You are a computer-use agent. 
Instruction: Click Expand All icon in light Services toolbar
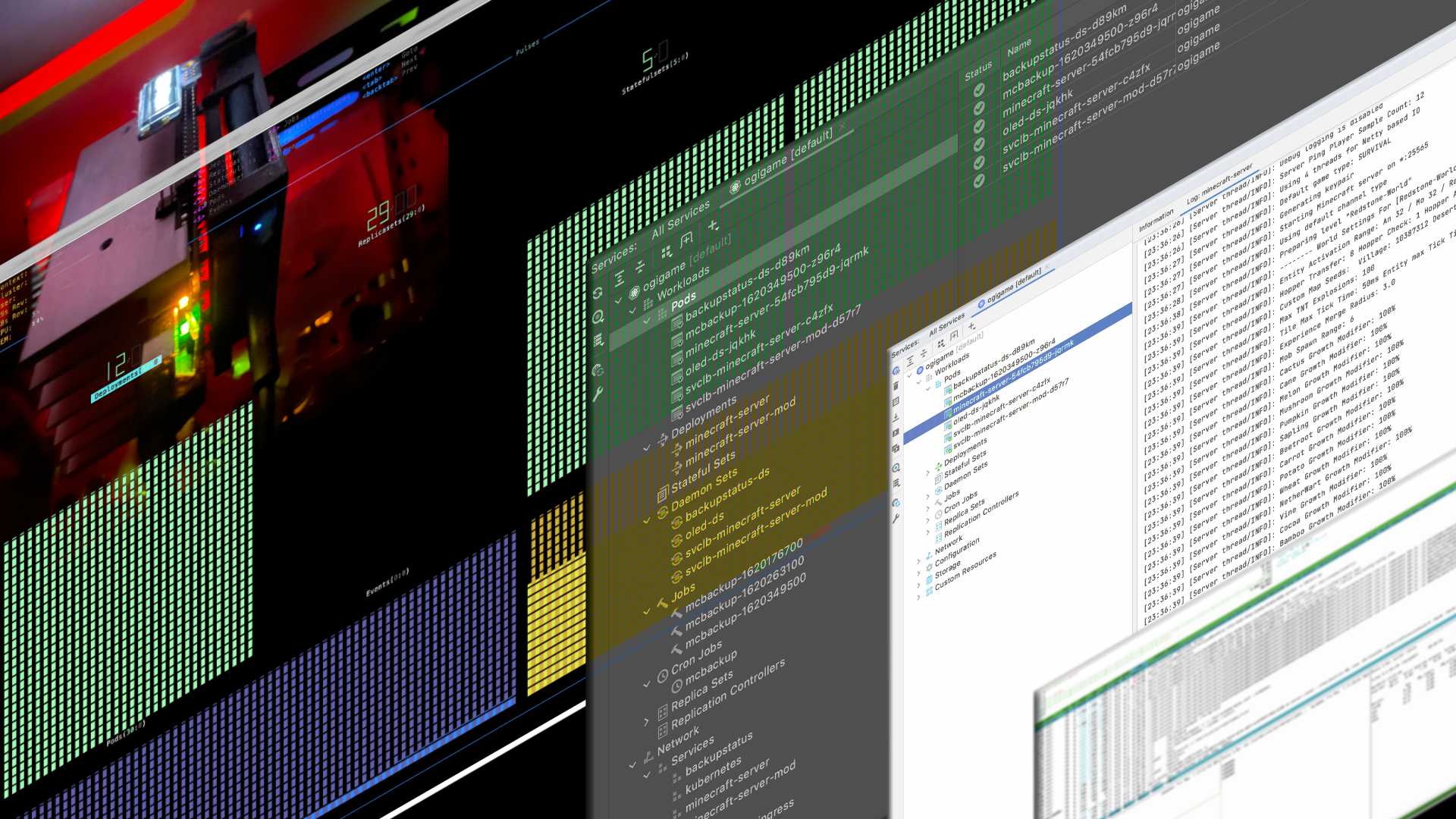click(910, 362)
